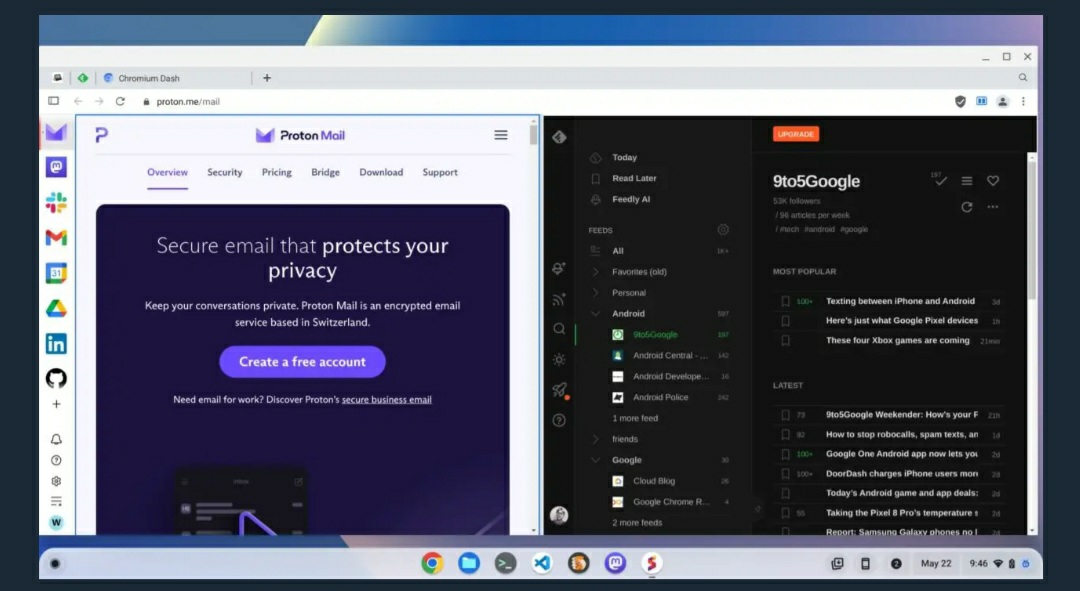
Task: Open Proton Mail hamburger menu
Action: point(501,135)
